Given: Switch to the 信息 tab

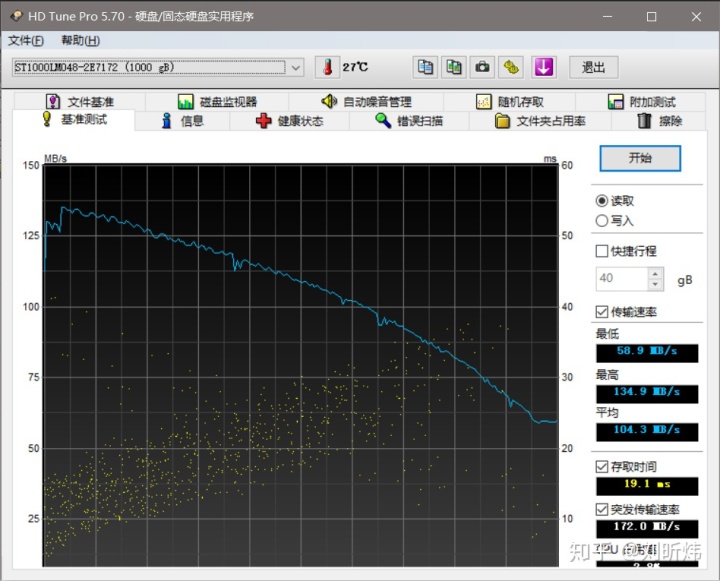Looking at the screenshot, I should point(182,121).
